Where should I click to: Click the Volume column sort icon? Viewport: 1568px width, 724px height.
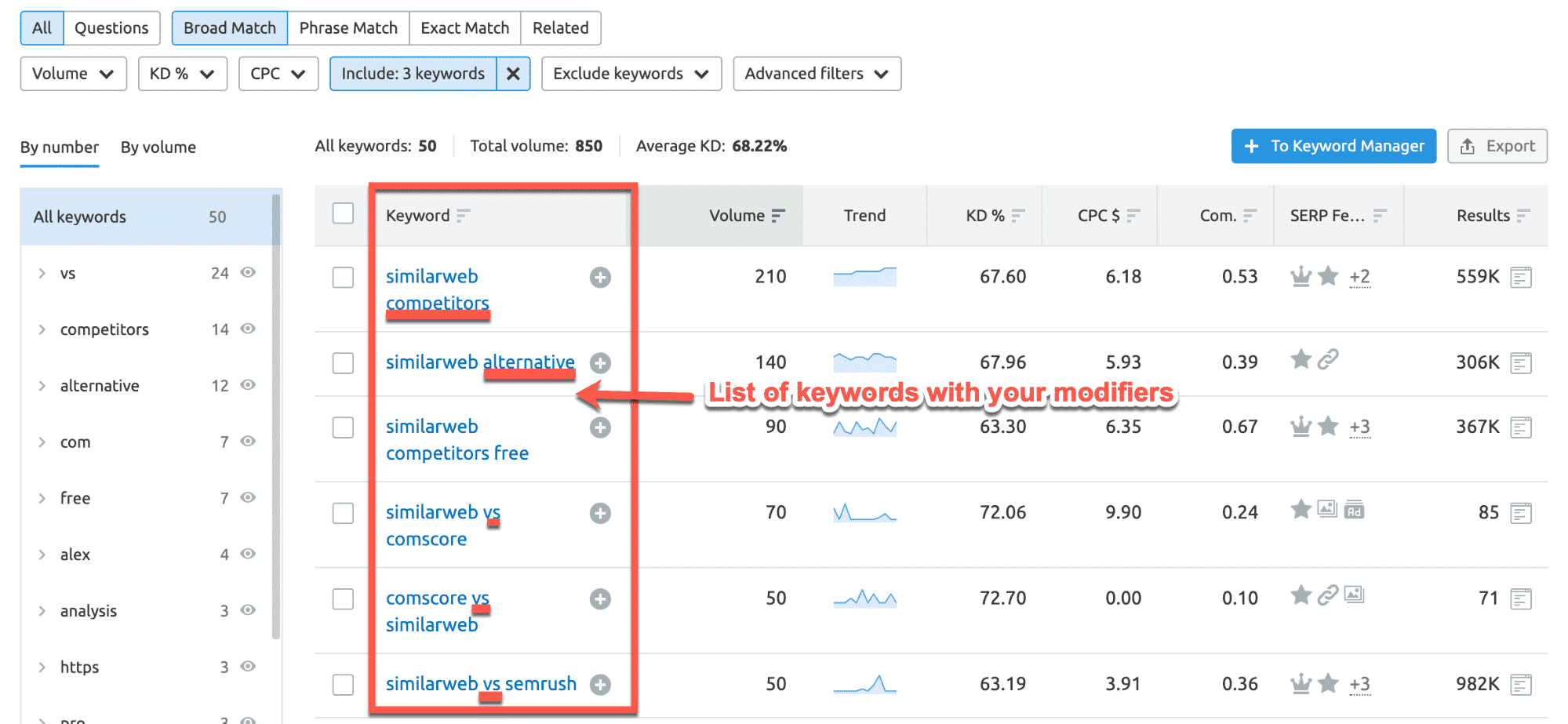point(778,216)
